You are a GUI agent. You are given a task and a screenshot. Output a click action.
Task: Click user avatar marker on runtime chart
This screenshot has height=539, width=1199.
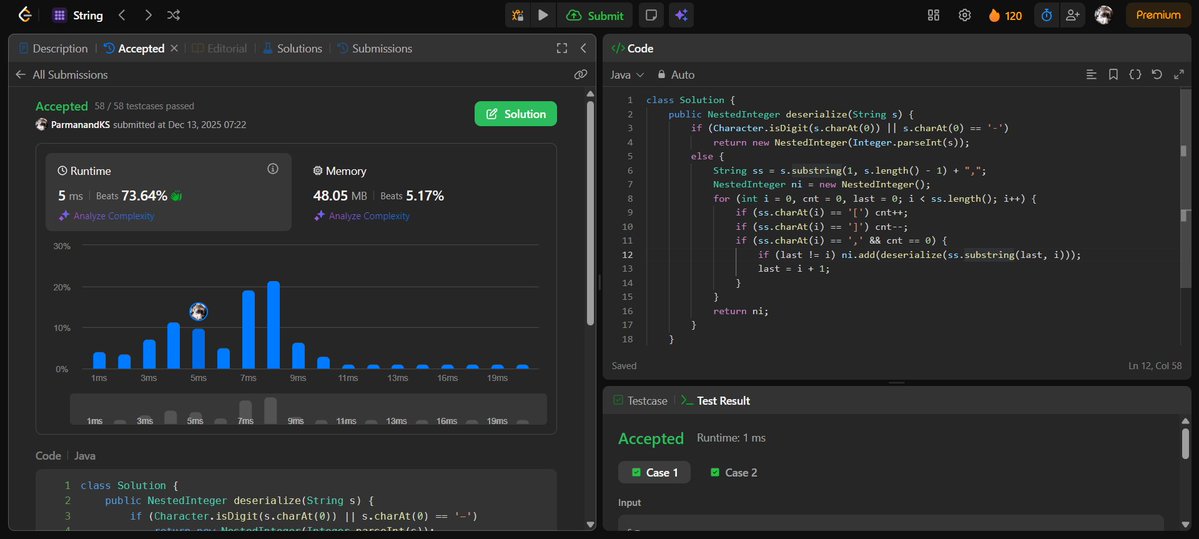(199, 311)
